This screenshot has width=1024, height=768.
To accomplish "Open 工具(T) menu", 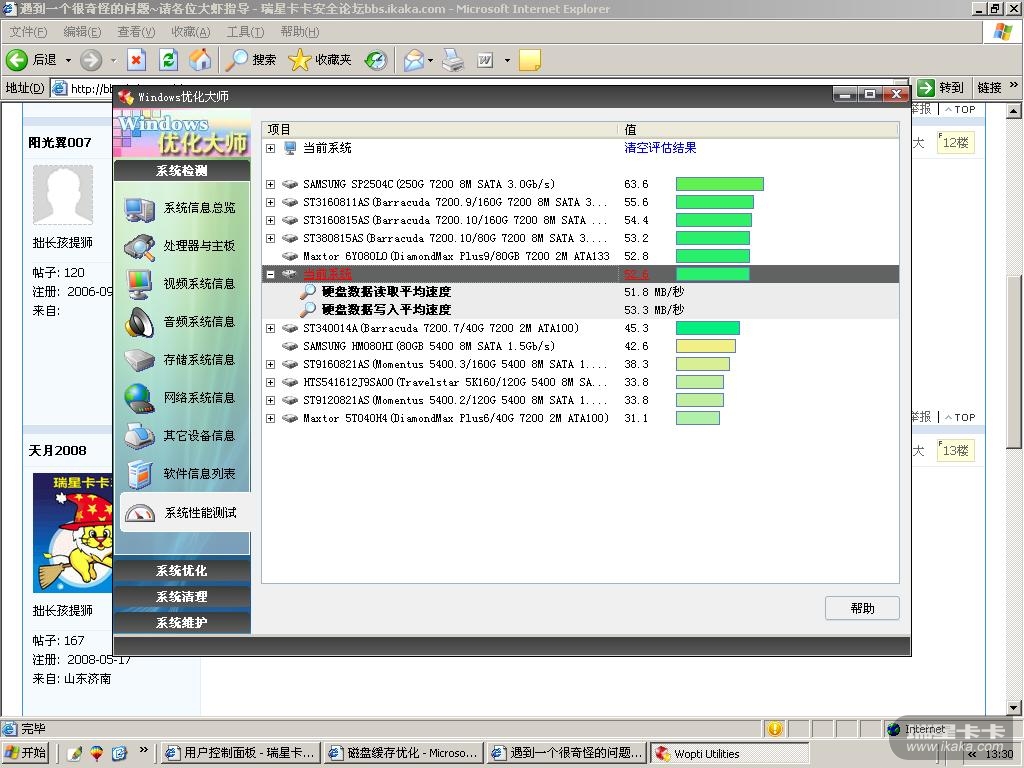I will click(245, 31).
